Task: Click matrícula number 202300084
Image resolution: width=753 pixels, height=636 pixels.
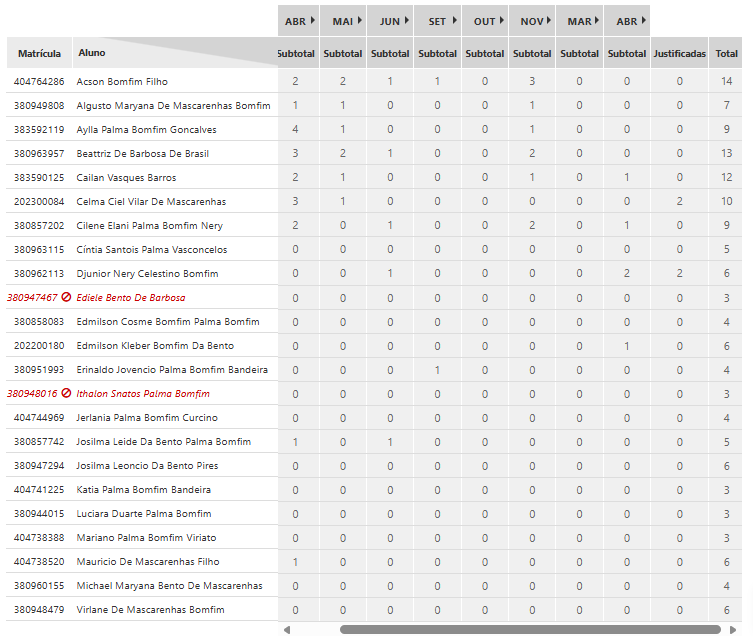Action: click(39, 202)
